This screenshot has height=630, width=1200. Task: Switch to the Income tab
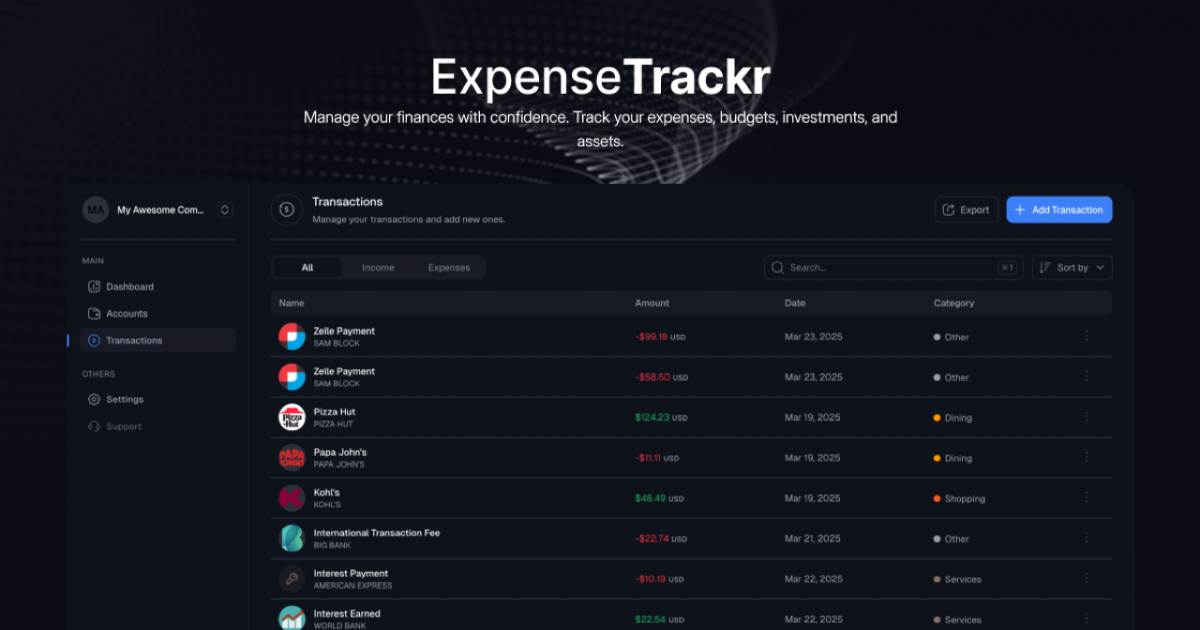pyautogui.click(x=378, y=267)
